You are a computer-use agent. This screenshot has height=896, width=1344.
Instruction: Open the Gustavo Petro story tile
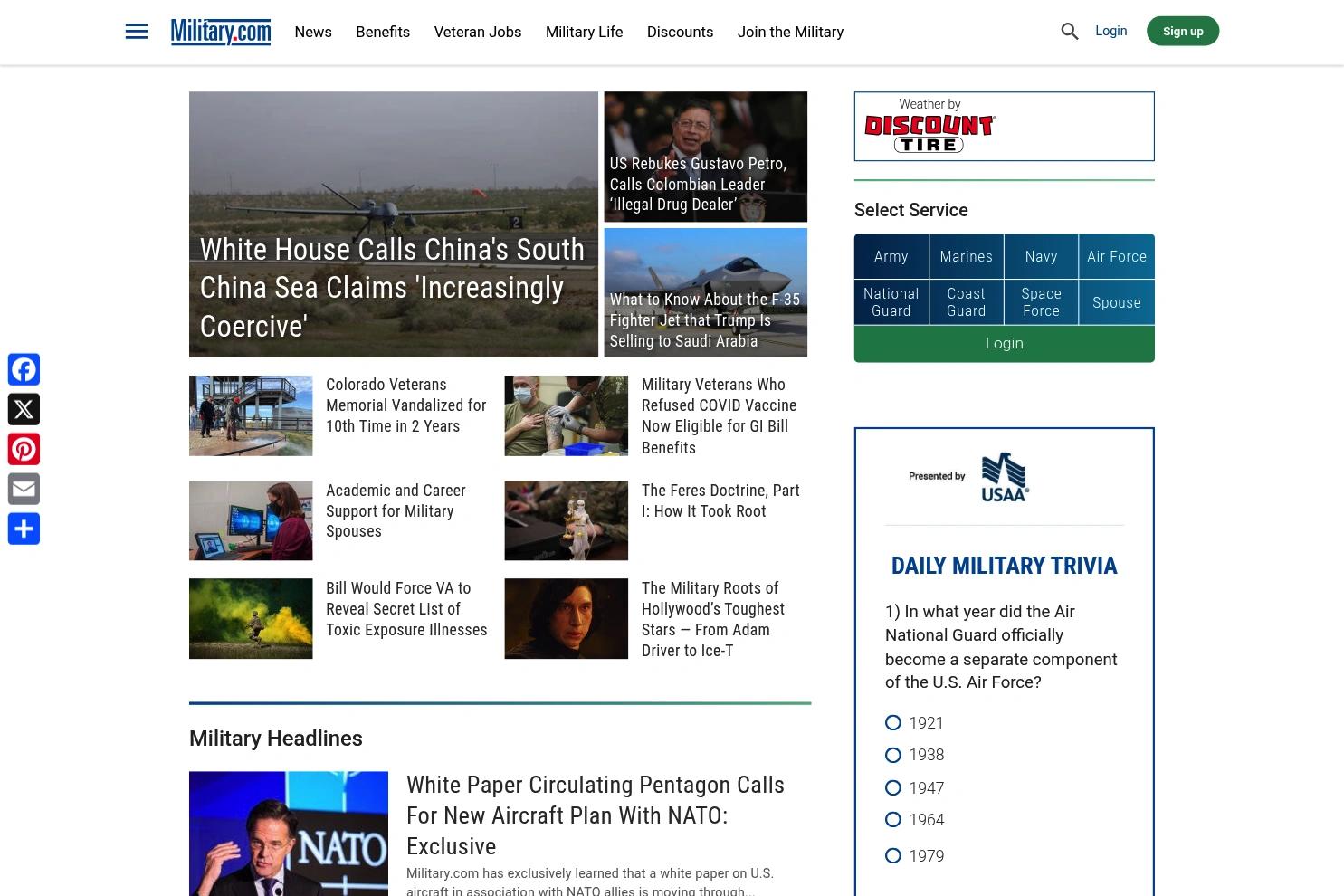(706, 157)
